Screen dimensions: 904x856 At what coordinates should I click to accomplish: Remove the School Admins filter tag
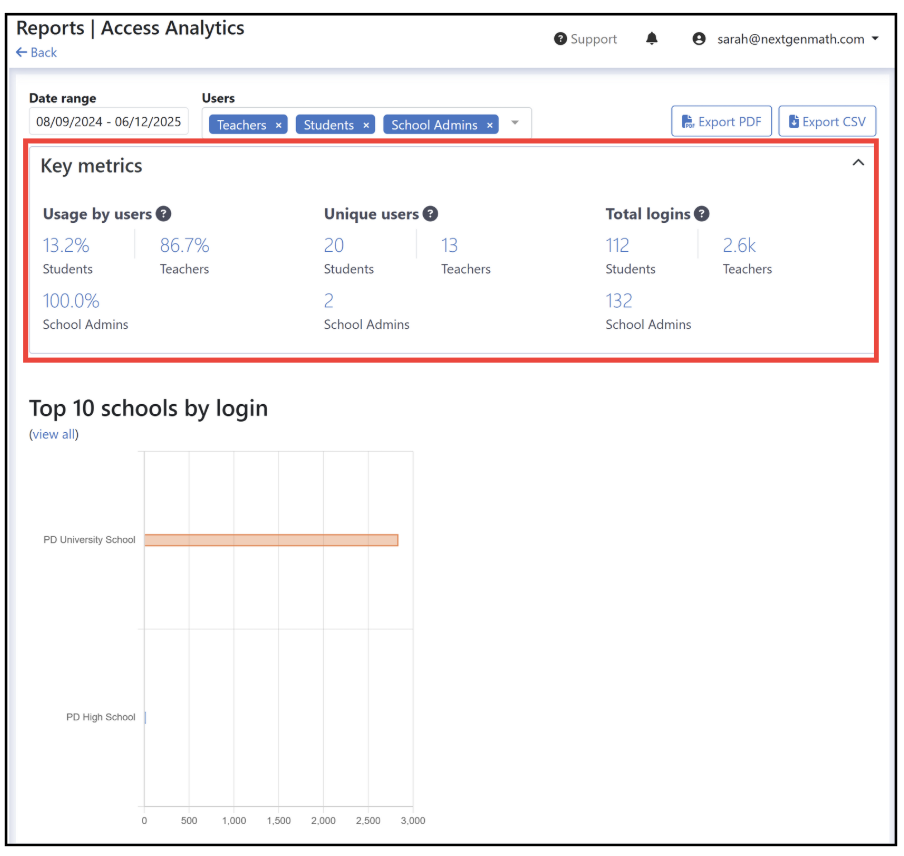pyautogui.click(x=489, y=125)
